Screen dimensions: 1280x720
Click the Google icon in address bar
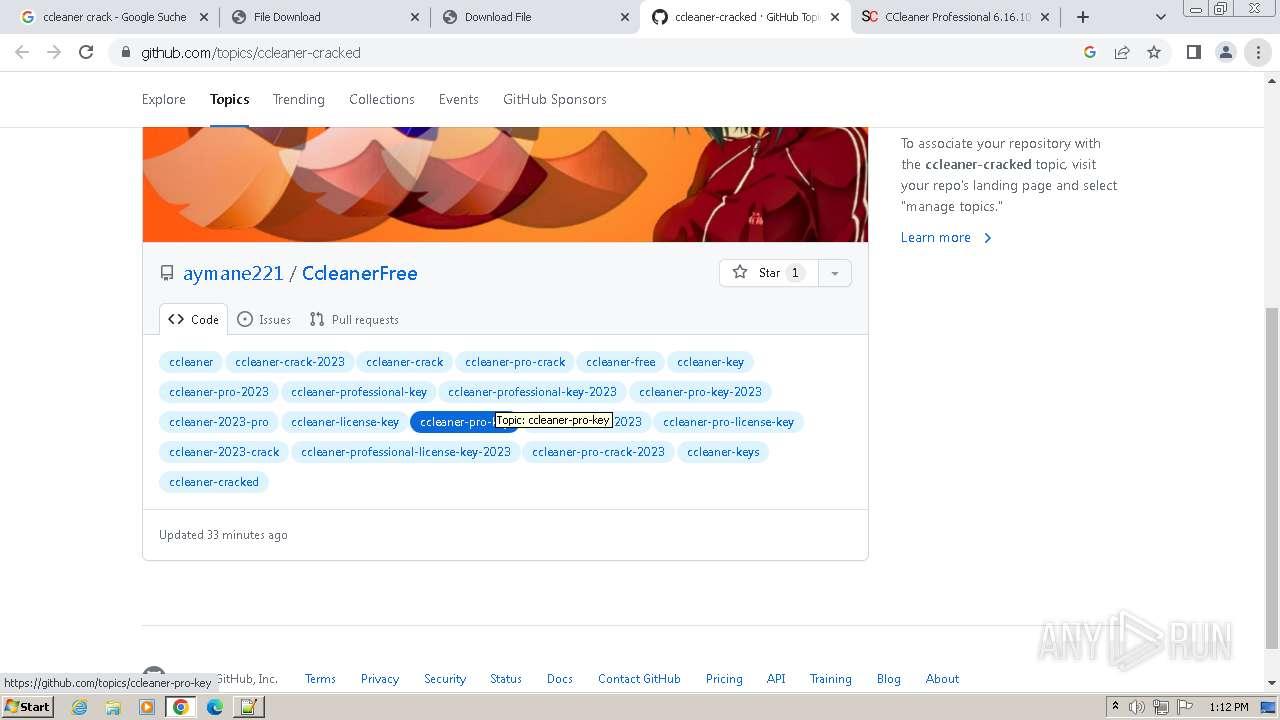1090,52
